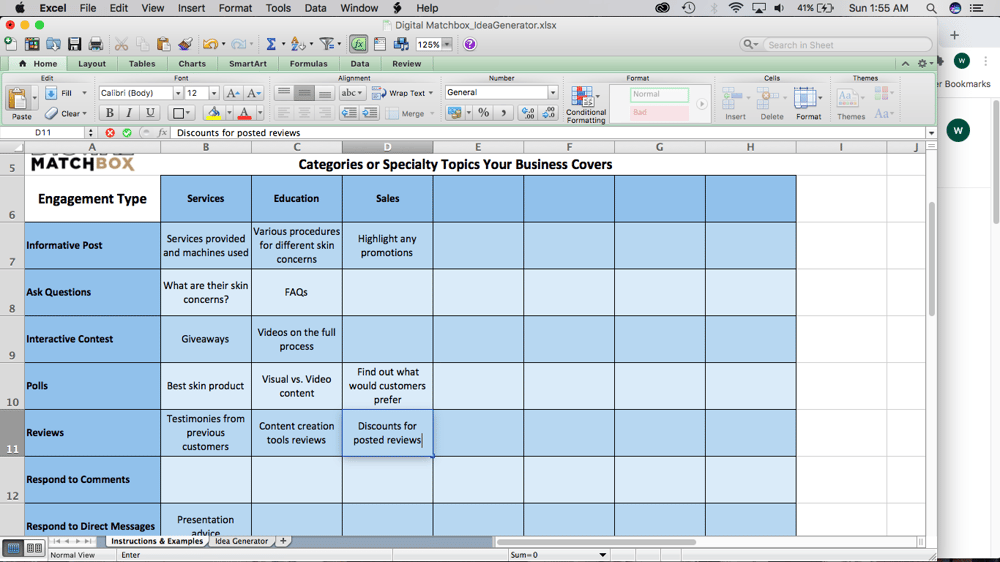Viewport: 1000px width, 562px height.
Task: Print the sheet using printer icon
Action: [96, 44]
